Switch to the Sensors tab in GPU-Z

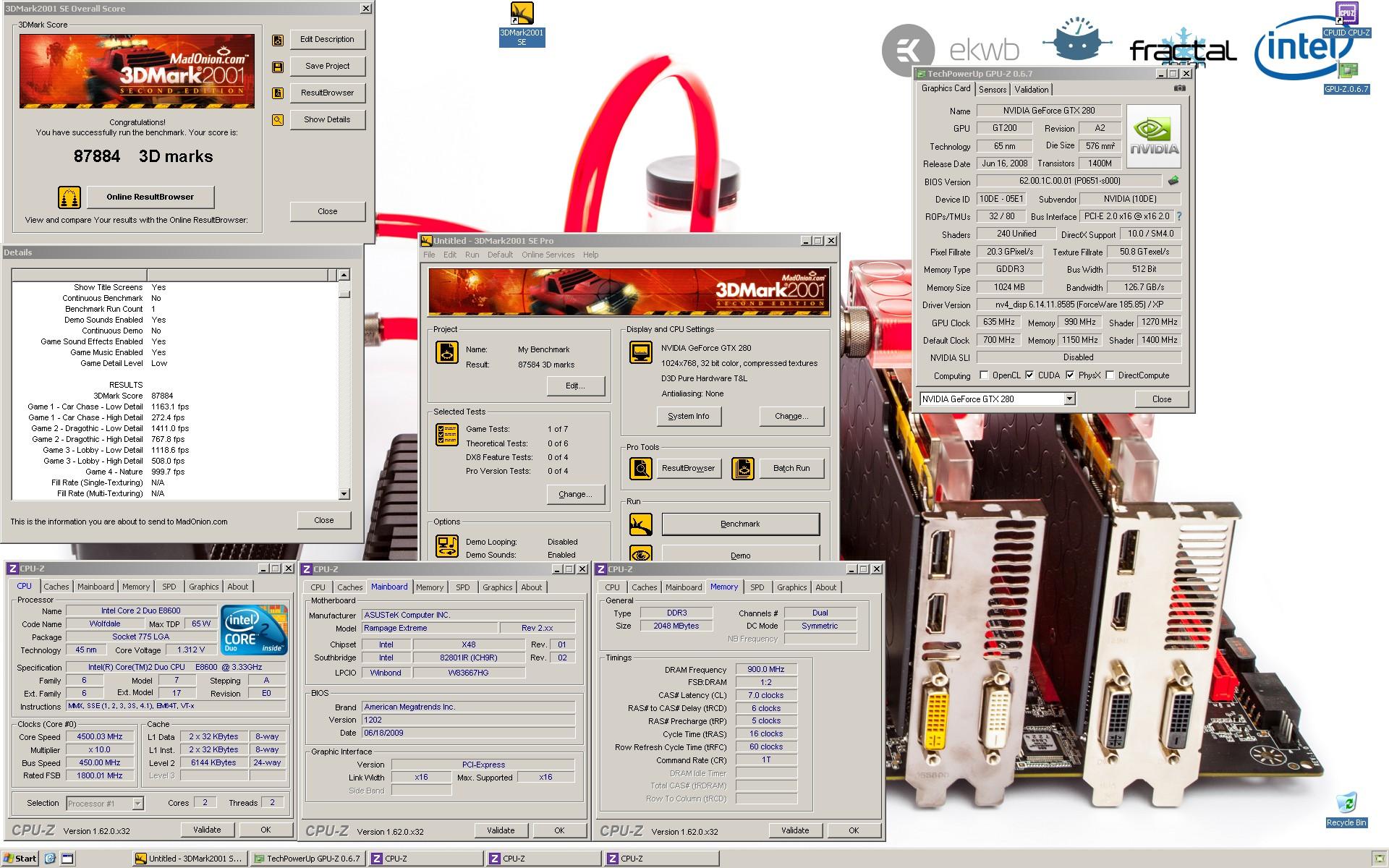993,90
